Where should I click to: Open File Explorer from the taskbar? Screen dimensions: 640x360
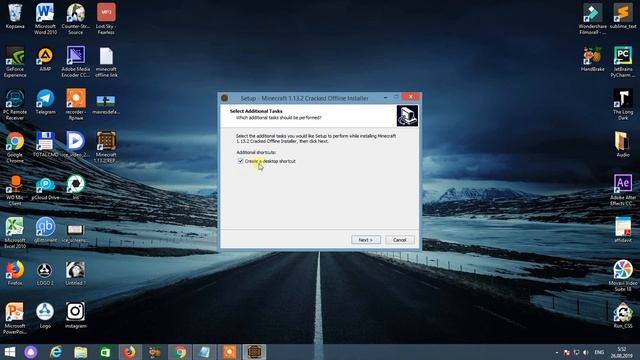(80, 352)
